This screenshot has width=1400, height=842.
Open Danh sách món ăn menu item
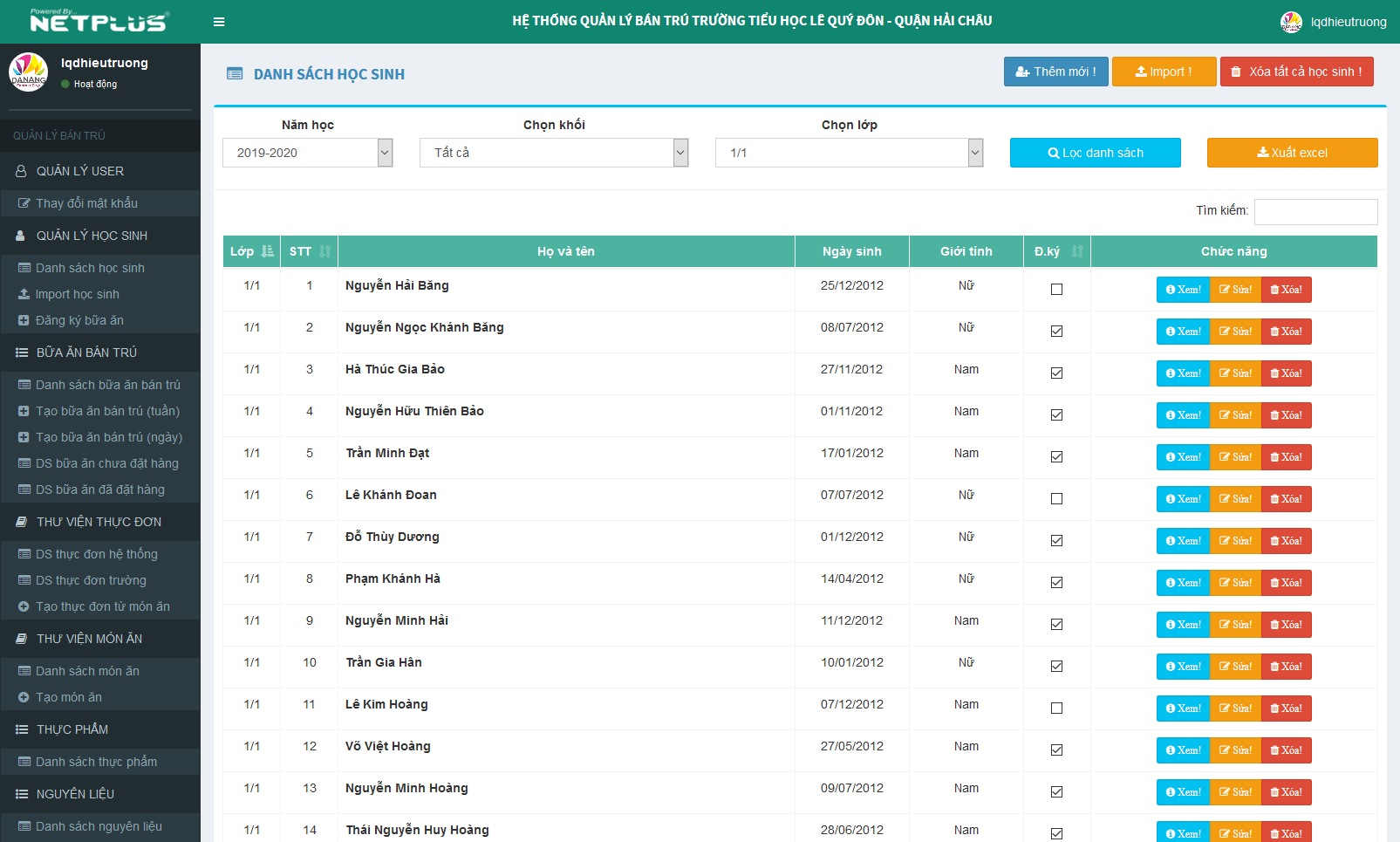click(87, 671)
